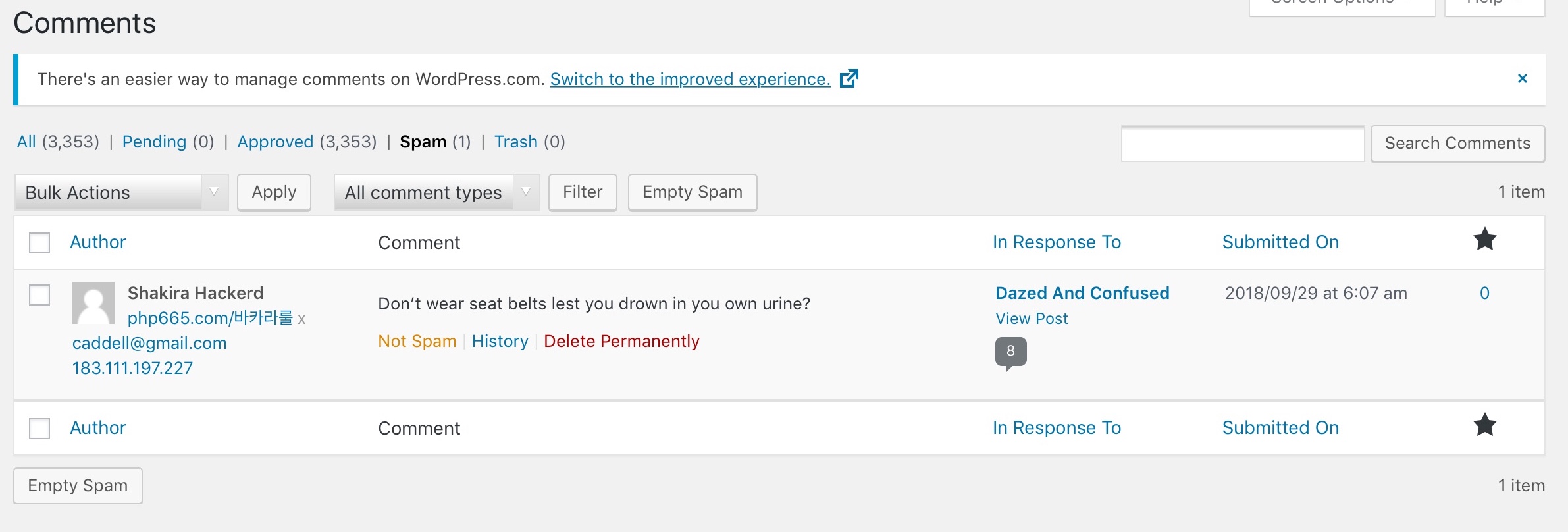Check the Shakira Hackerd comment checkbox
This screenshot has width=1568, height=532.
coord(39,295)
